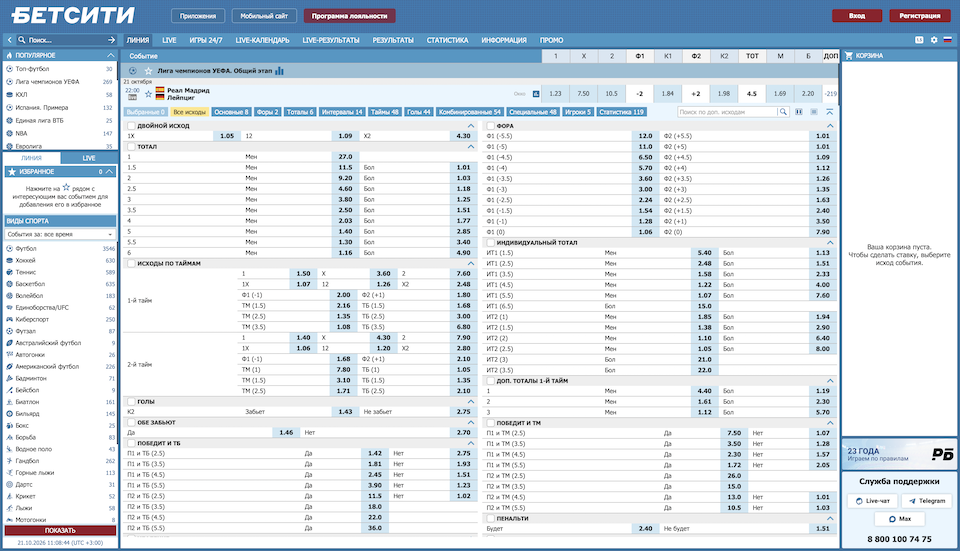
Task: Switch to the single-column layout icon
Action: (814, 112)
